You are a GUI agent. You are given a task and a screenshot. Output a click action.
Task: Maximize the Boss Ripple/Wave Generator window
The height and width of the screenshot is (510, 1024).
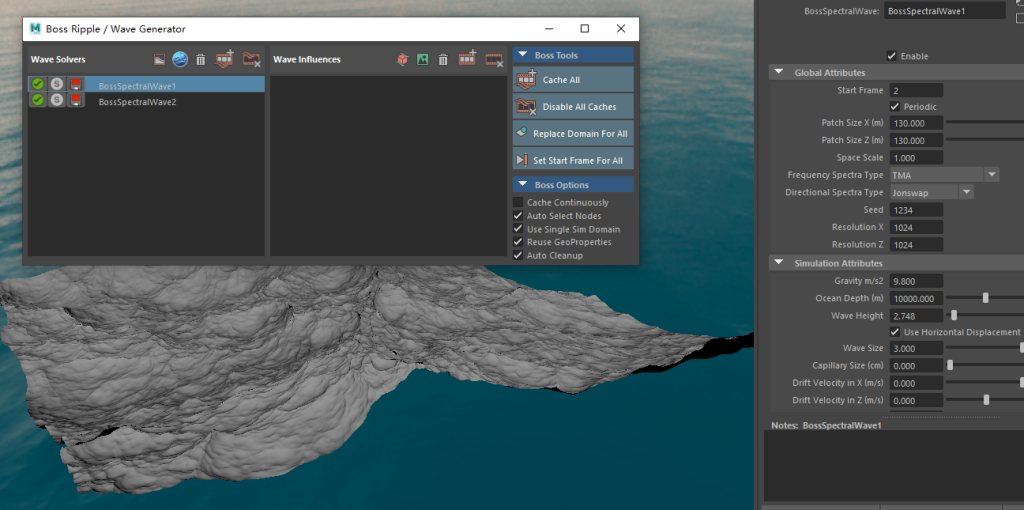coord(584,29)
